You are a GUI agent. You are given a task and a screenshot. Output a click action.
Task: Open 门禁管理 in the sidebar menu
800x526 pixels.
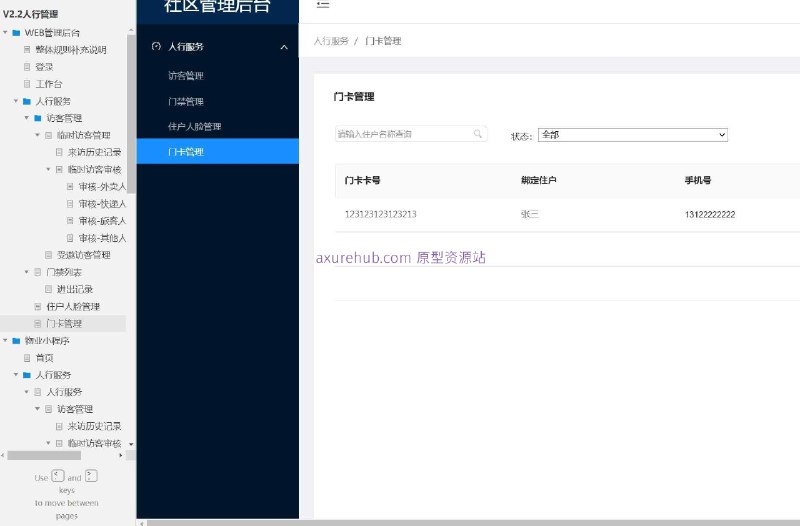186,101
